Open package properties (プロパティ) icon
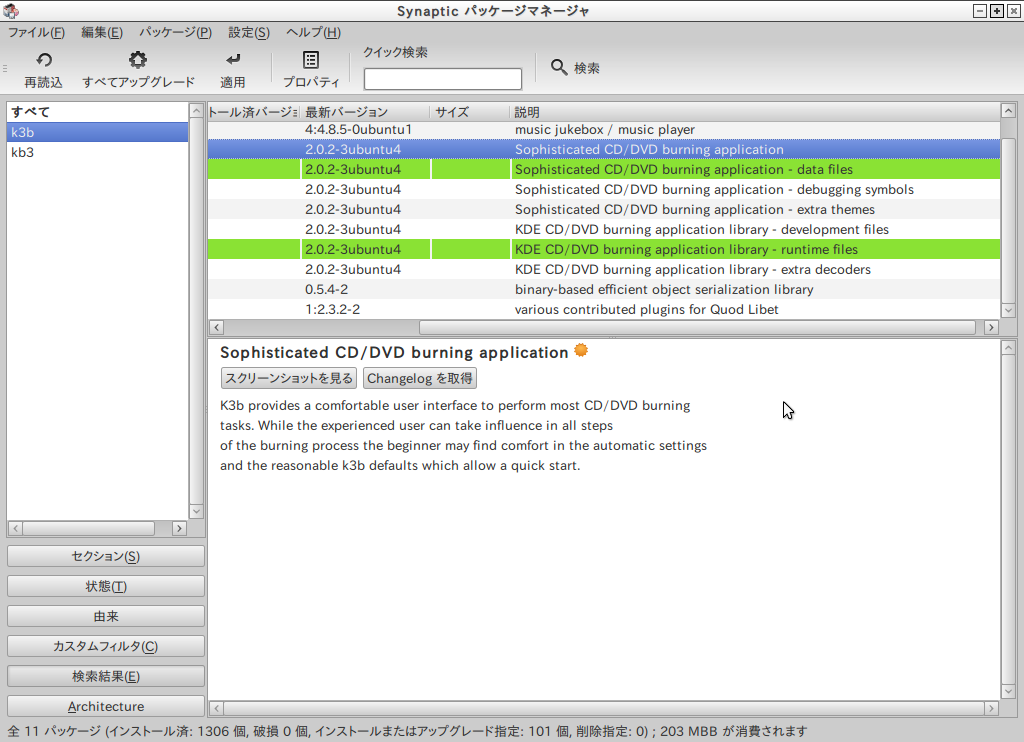This screenshot has width=1024, height=742. (311, 60)
